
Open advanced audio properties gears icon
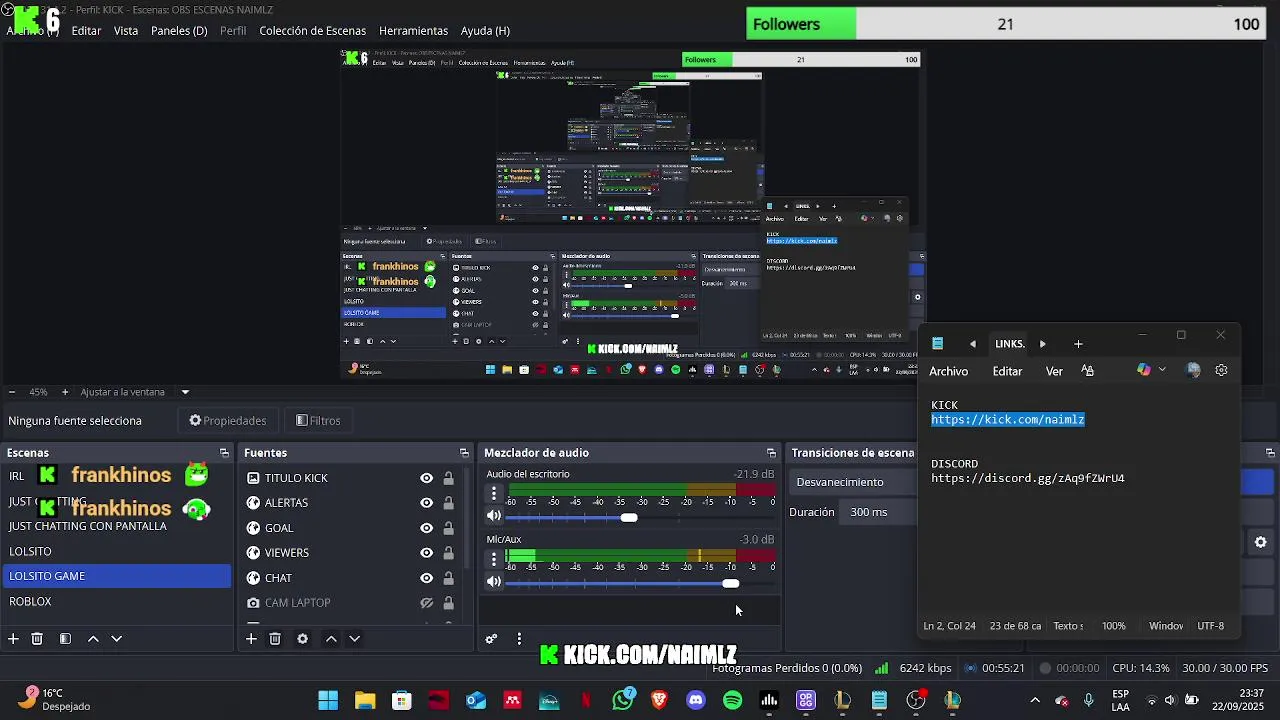click(491, 639)
